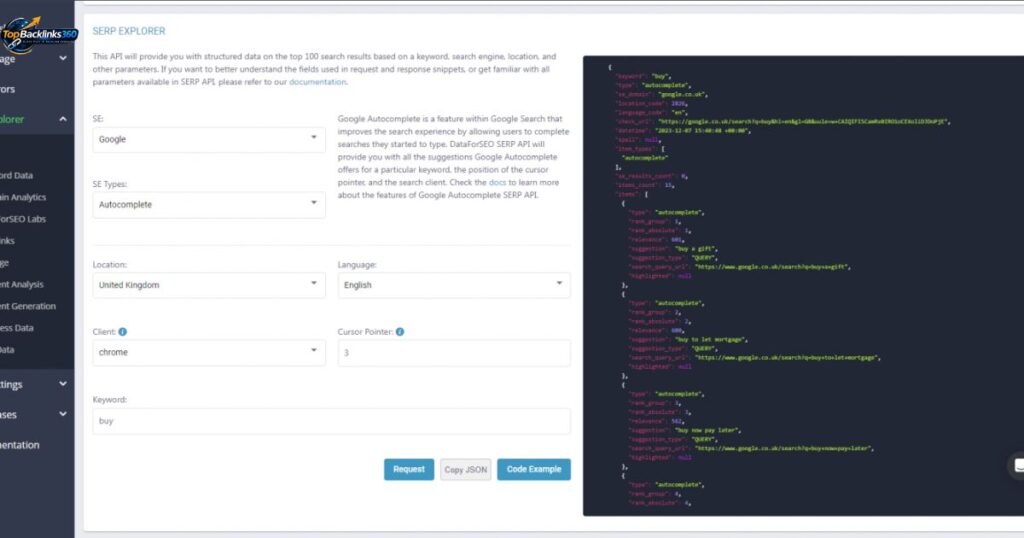Viewport: 1024px width, 538px height.
Task: Click the Copy JSON button
Action: 466,469
